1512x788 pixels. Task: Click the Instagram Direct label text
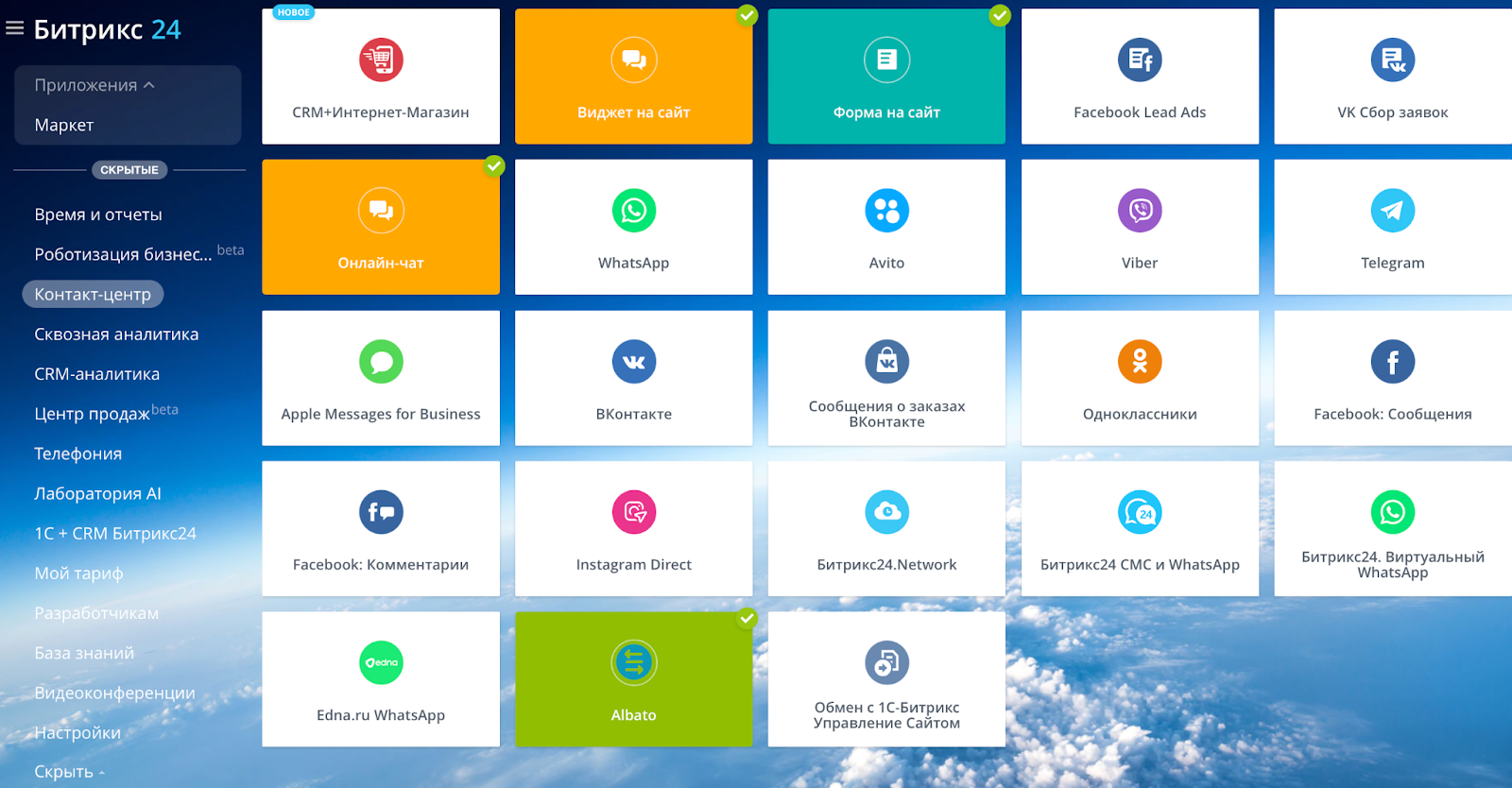pyautogui.click(x=634, y=565)
